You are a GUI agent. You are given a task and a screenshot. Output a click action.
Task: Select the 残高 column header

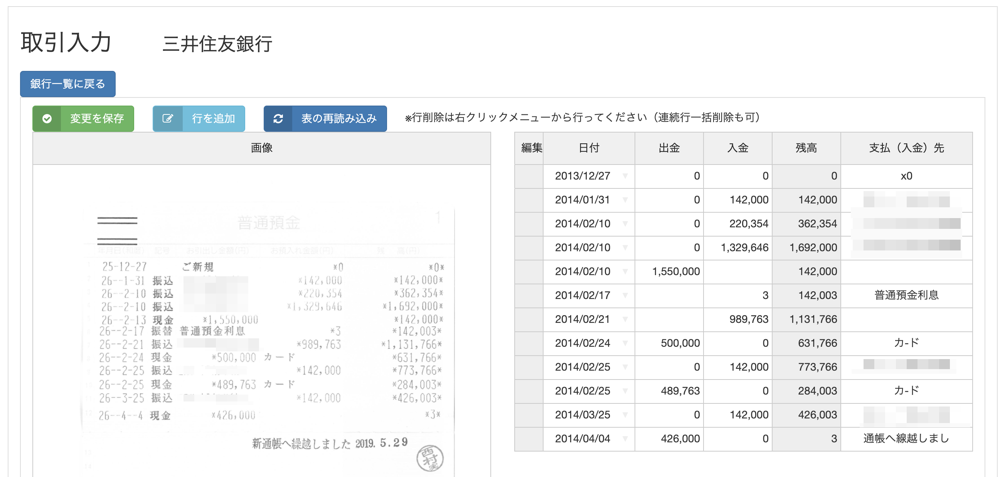click(805, 148)
